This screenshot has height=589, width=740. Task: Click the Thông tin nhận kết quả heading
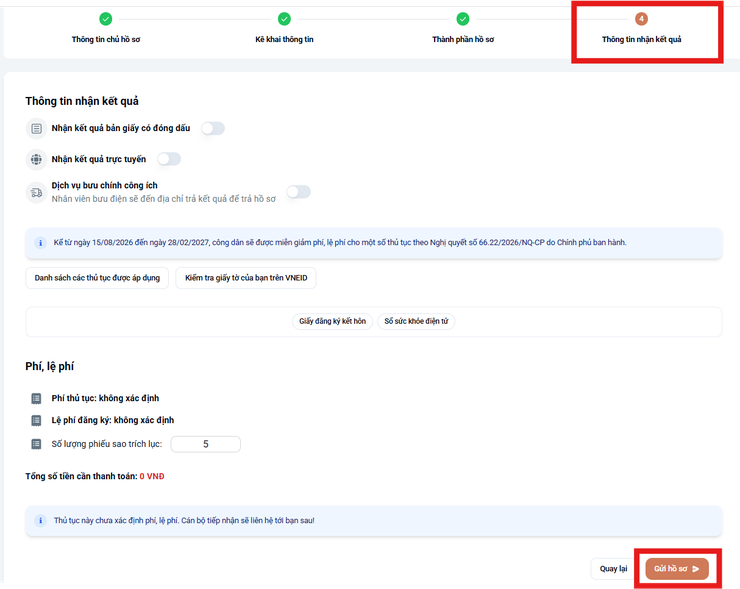click(82, 101)
